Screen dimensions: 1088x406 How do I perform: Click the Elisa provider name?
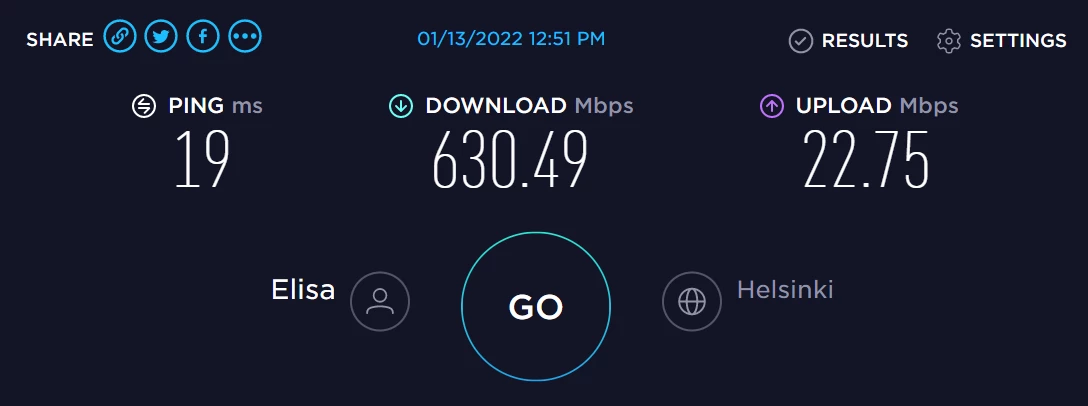pos(303,289)
